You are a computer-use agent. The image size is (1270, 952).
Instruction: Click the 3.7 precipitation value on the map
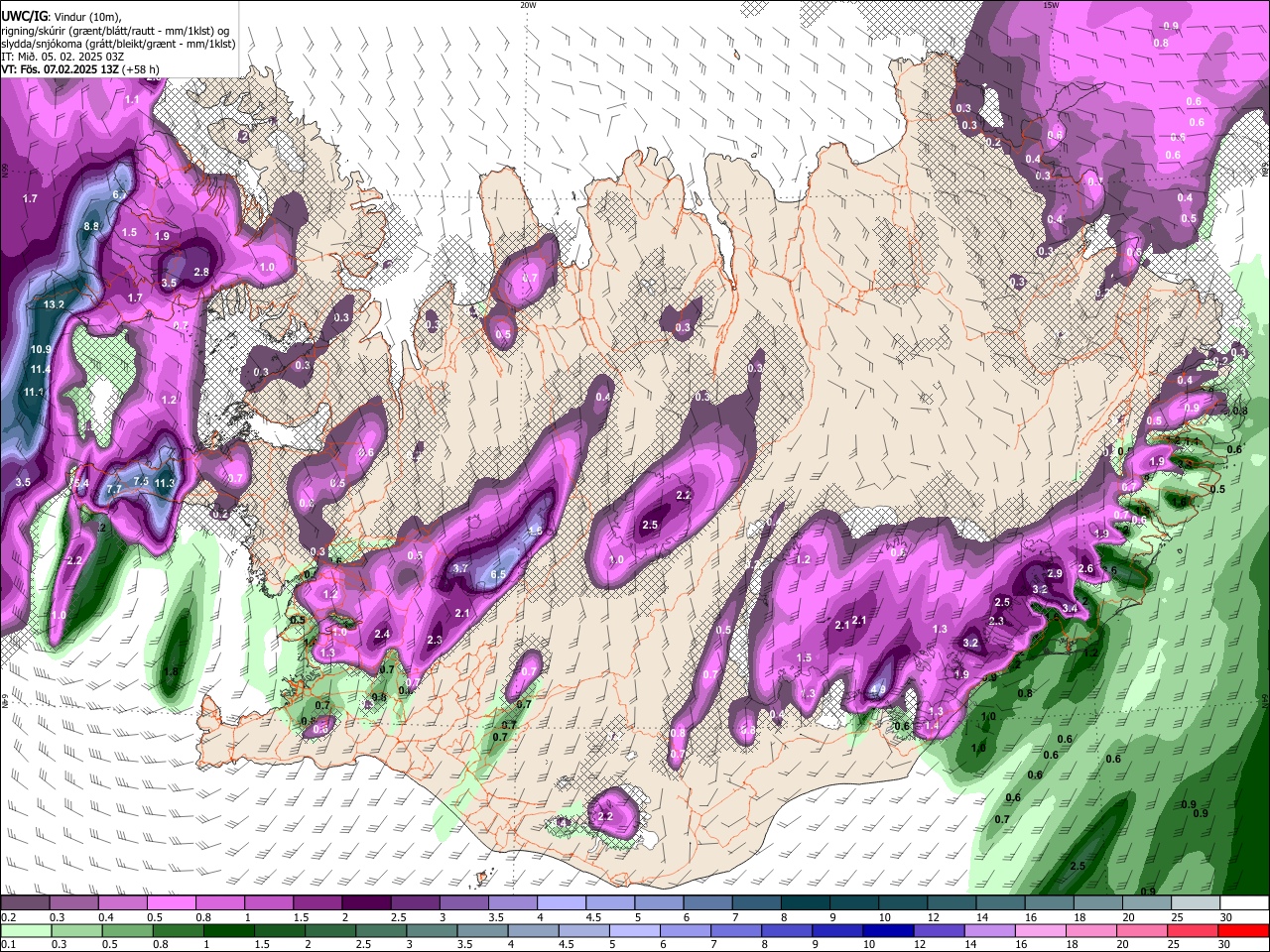[x=460, y=568]
